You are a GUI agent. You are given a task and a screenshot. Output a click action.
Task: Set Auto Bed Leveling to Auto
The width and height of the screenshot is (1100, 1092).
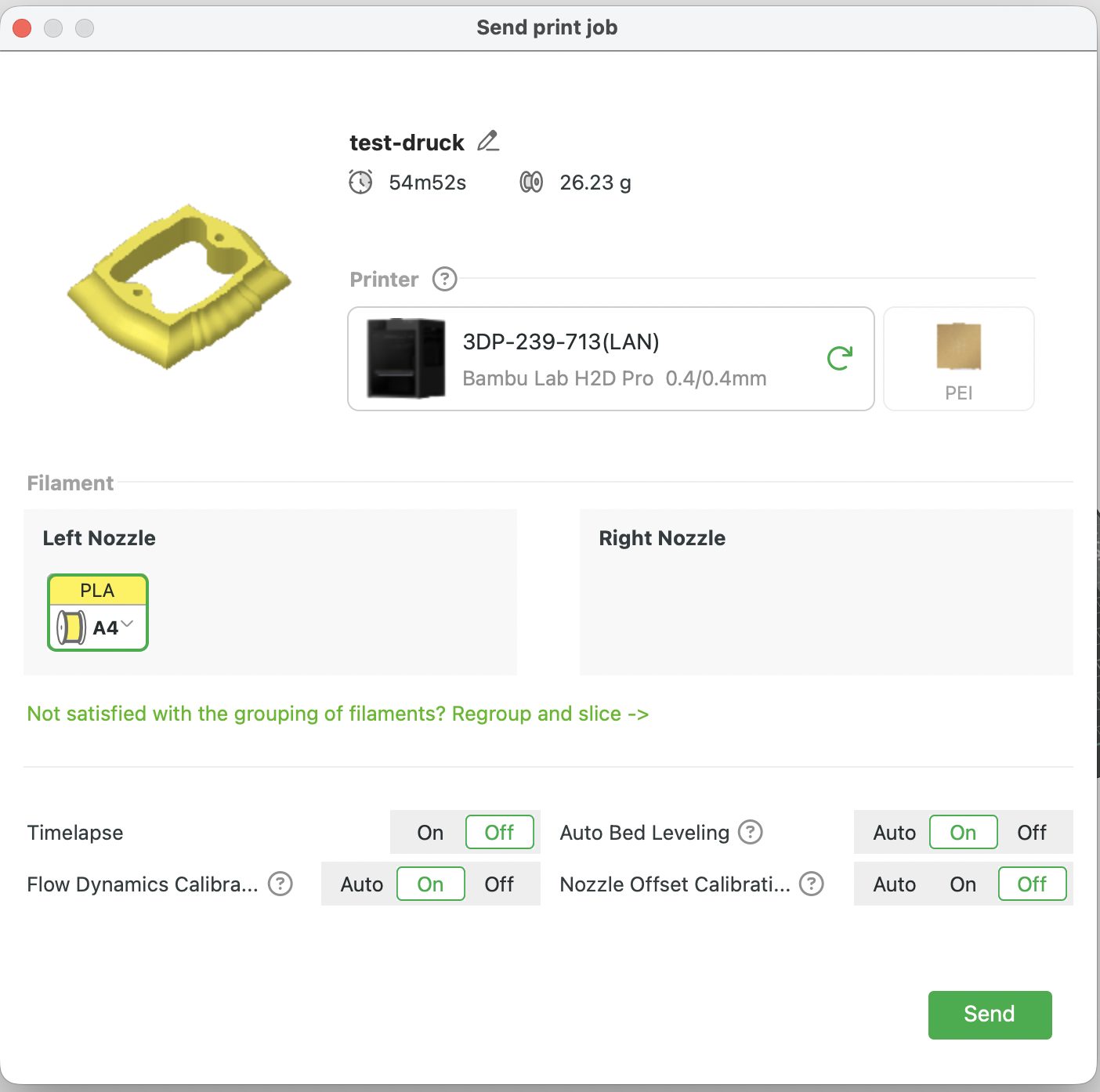pos(894,832)
